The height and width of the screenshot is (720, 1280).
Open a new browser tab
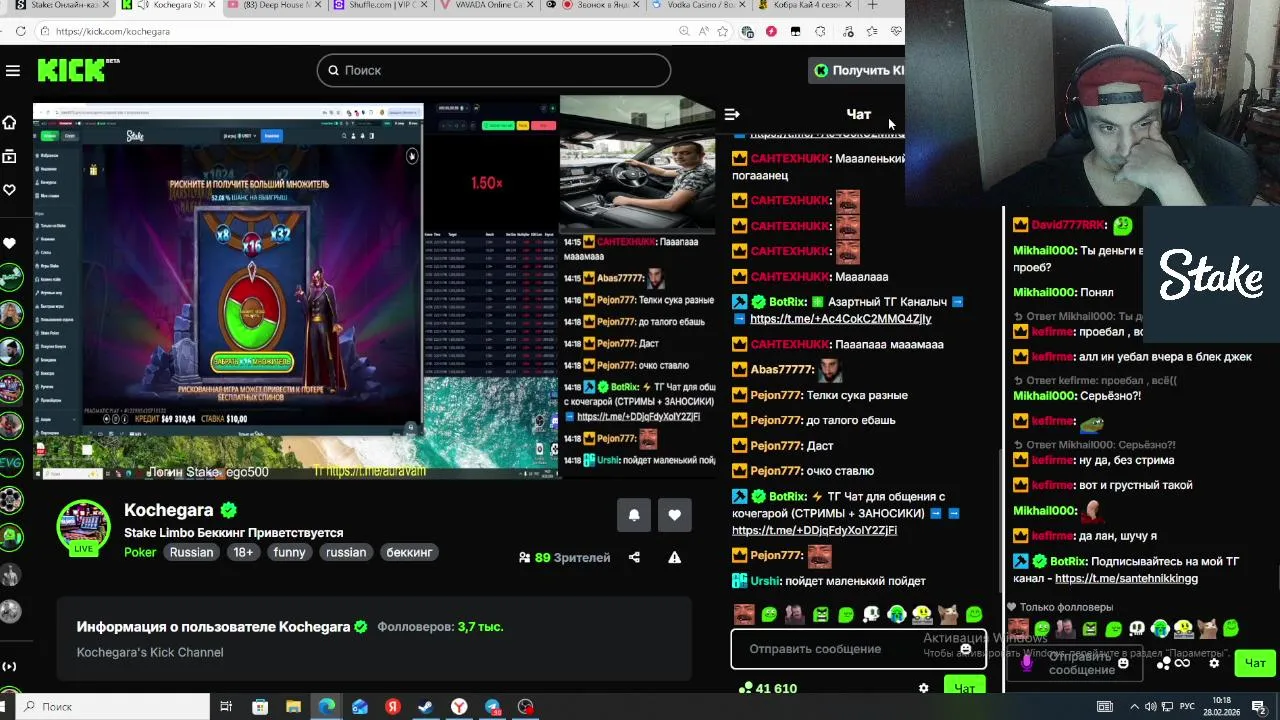click(872, 5)
